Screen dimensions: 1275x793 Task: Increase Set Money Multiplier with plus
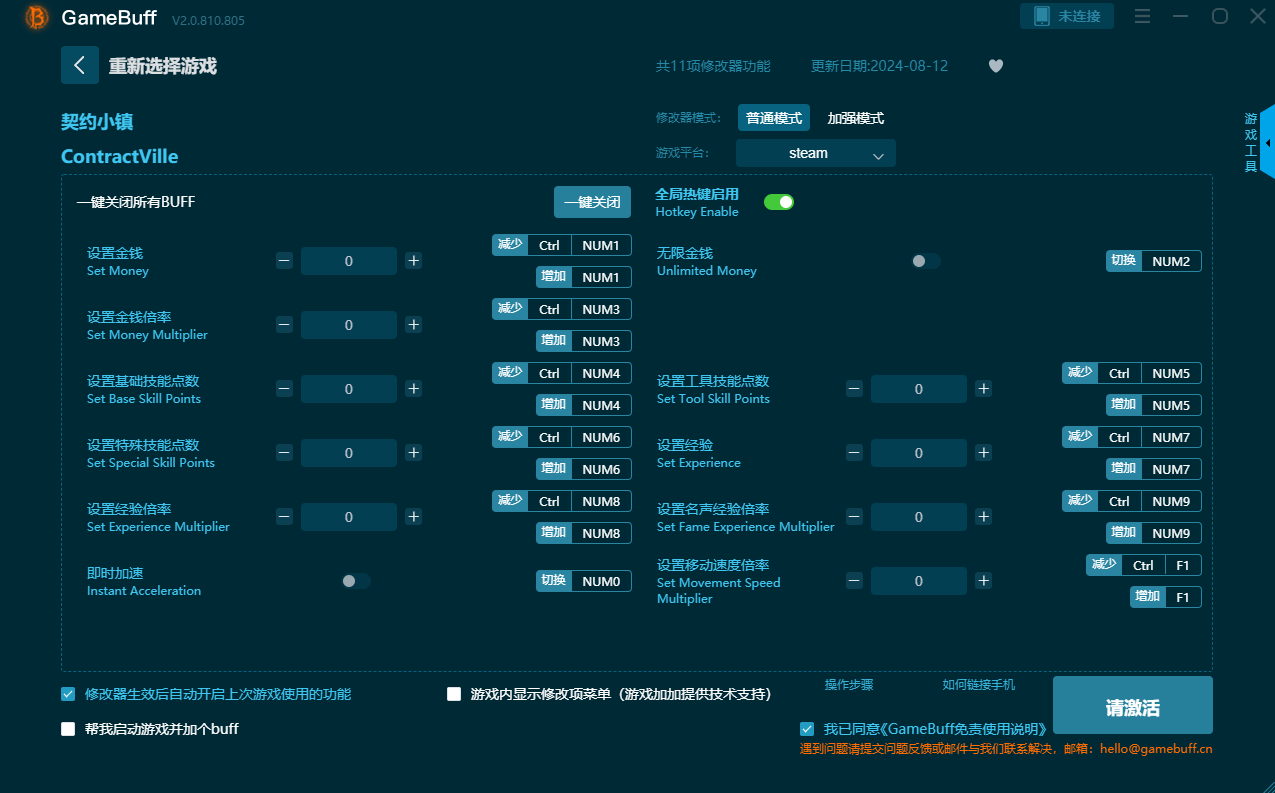tap(414, 325)
